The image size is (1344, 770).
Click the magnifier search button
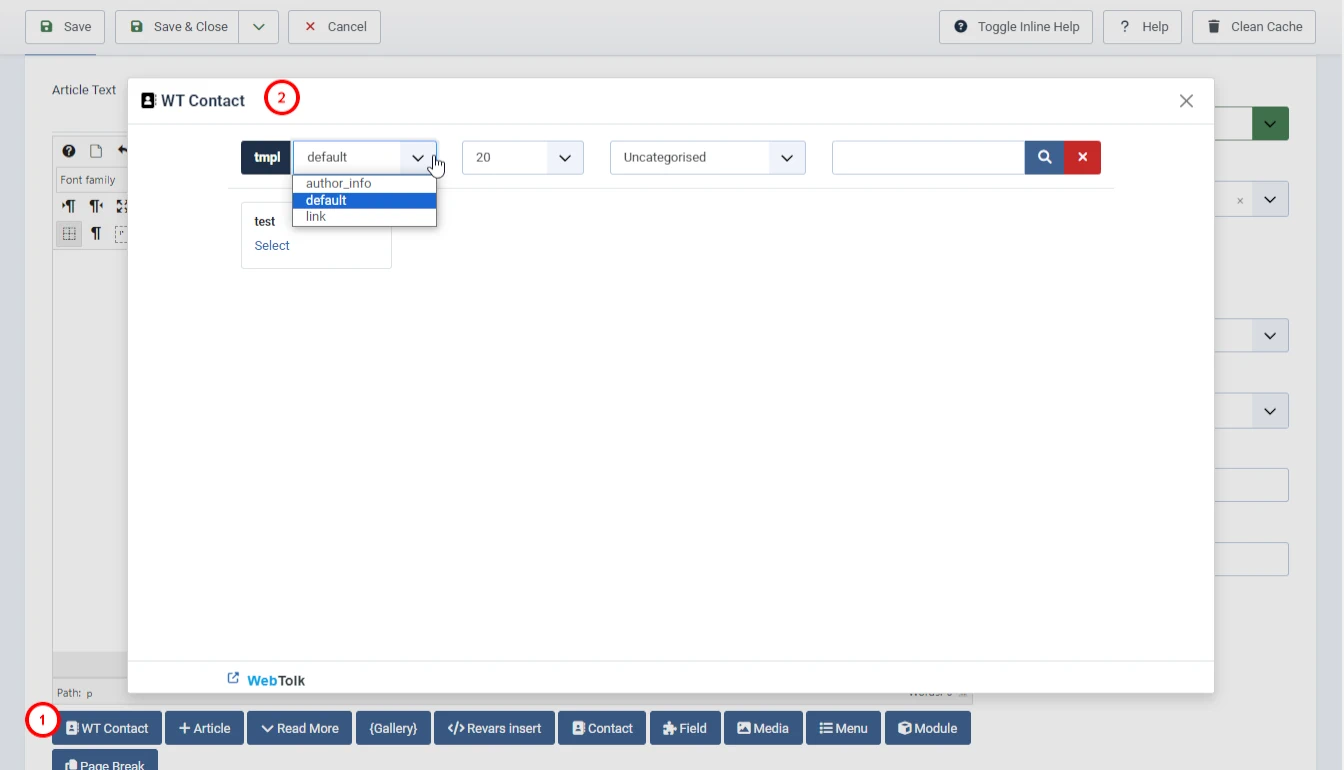tap(1044, 157)
